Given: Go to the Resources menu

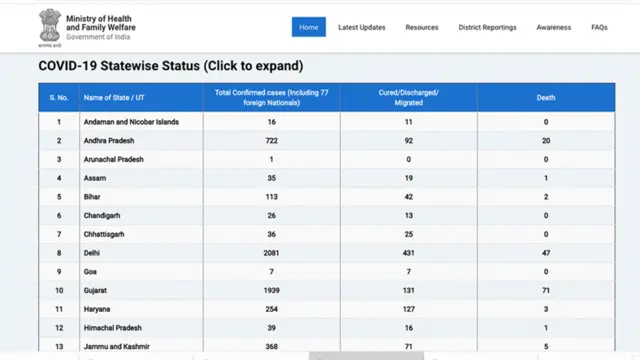Looking at the screenshot, I should tap(422, 27).
